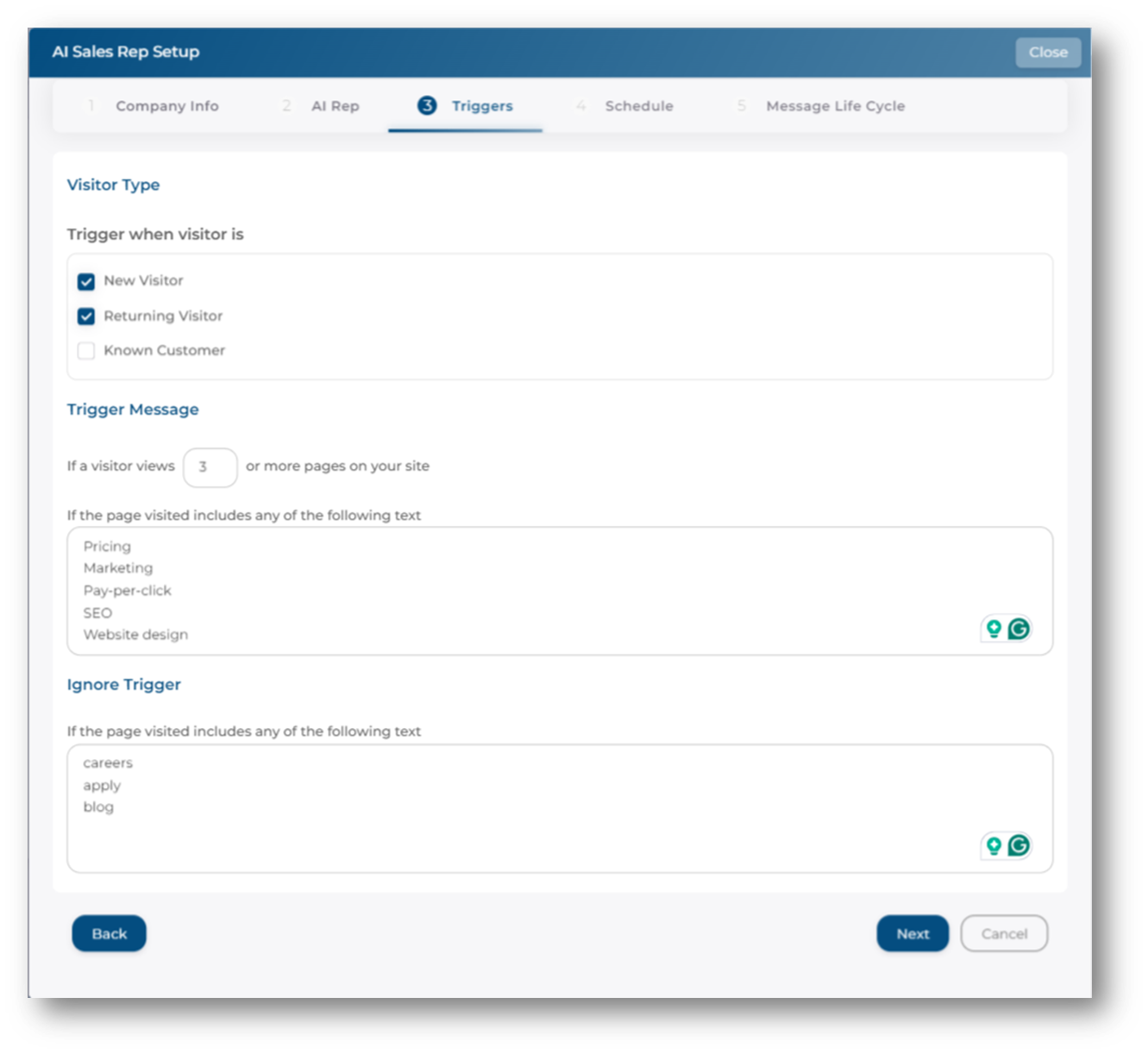Switch to the Schedule step
Viewport: 1148px width, 1054px height.
point(625,105)
